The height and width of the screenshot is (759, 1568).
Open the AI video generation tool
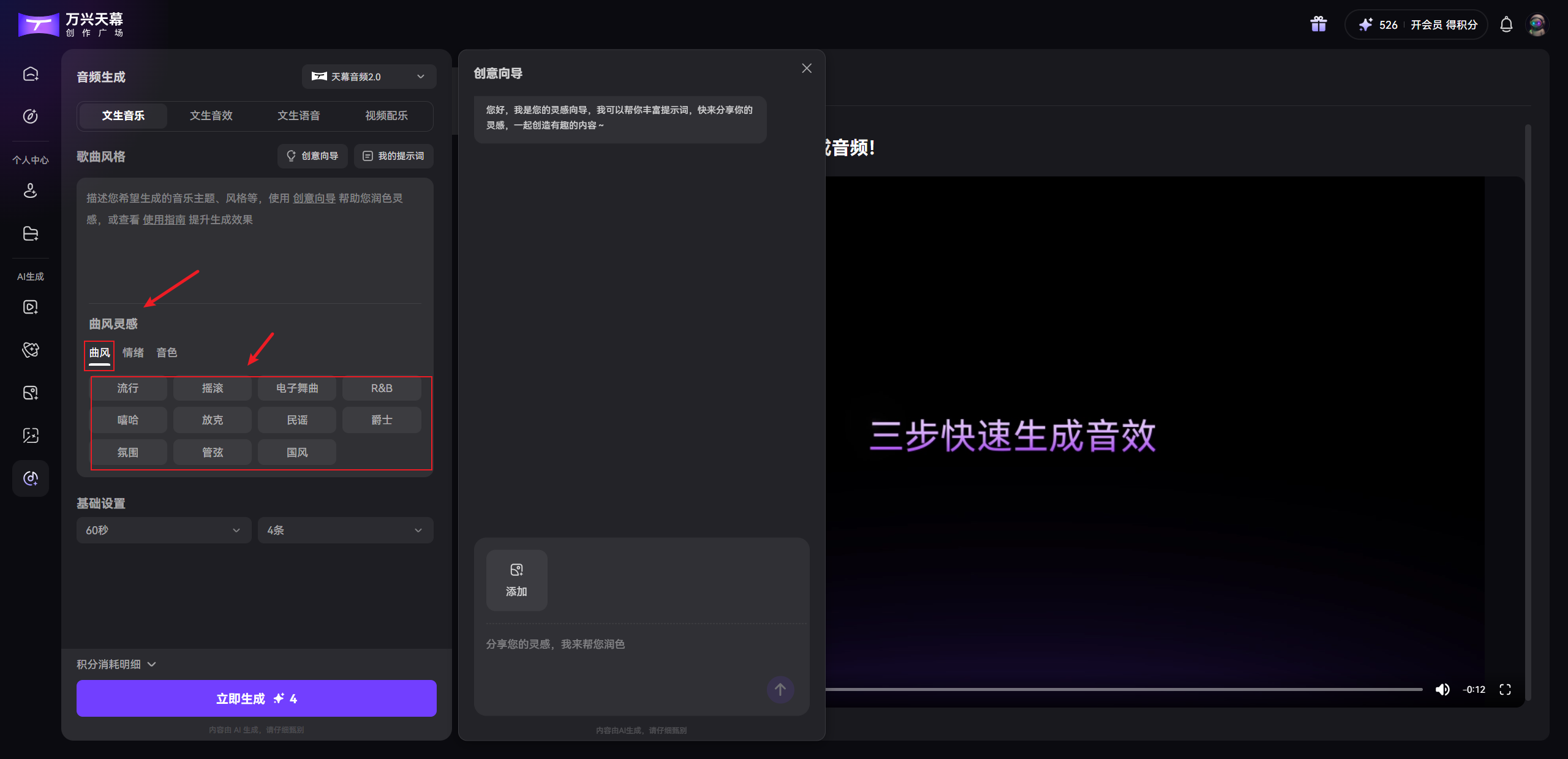click(30, 307)
